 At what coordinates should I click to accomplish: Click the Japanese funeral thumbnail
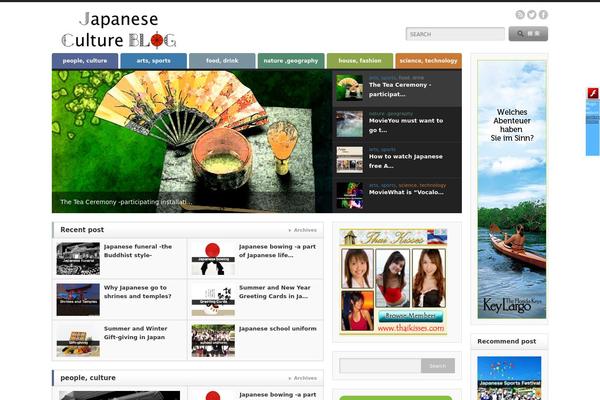(78, 258)
